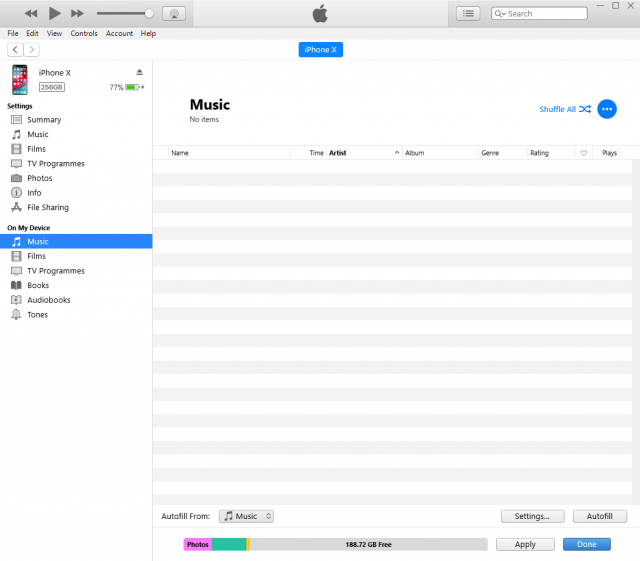This screenshot has height=561, width=640.
Task: Click the iPhone X device button
Action: 320,50
